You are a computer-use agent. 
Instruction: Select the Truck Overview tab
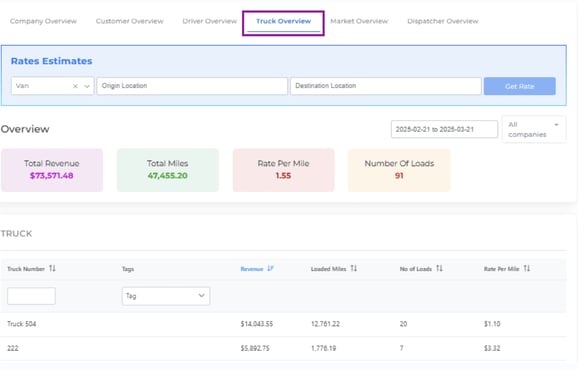(283, 21)
